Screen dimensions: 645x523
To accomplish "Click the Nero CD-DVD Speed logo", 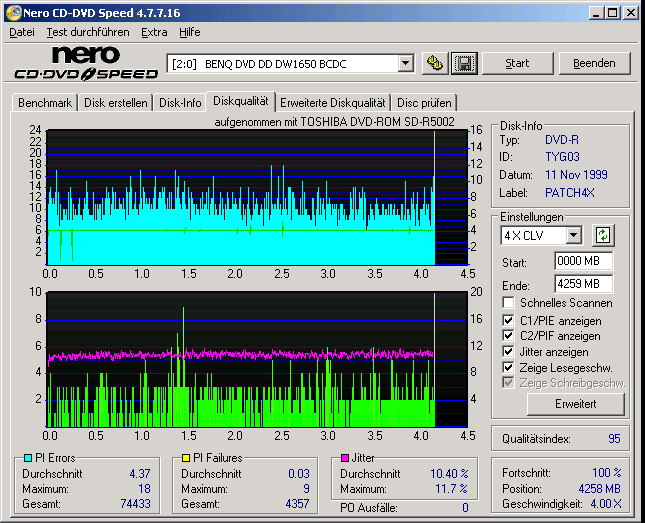I will pyautogui.click(x=86, y=63).
